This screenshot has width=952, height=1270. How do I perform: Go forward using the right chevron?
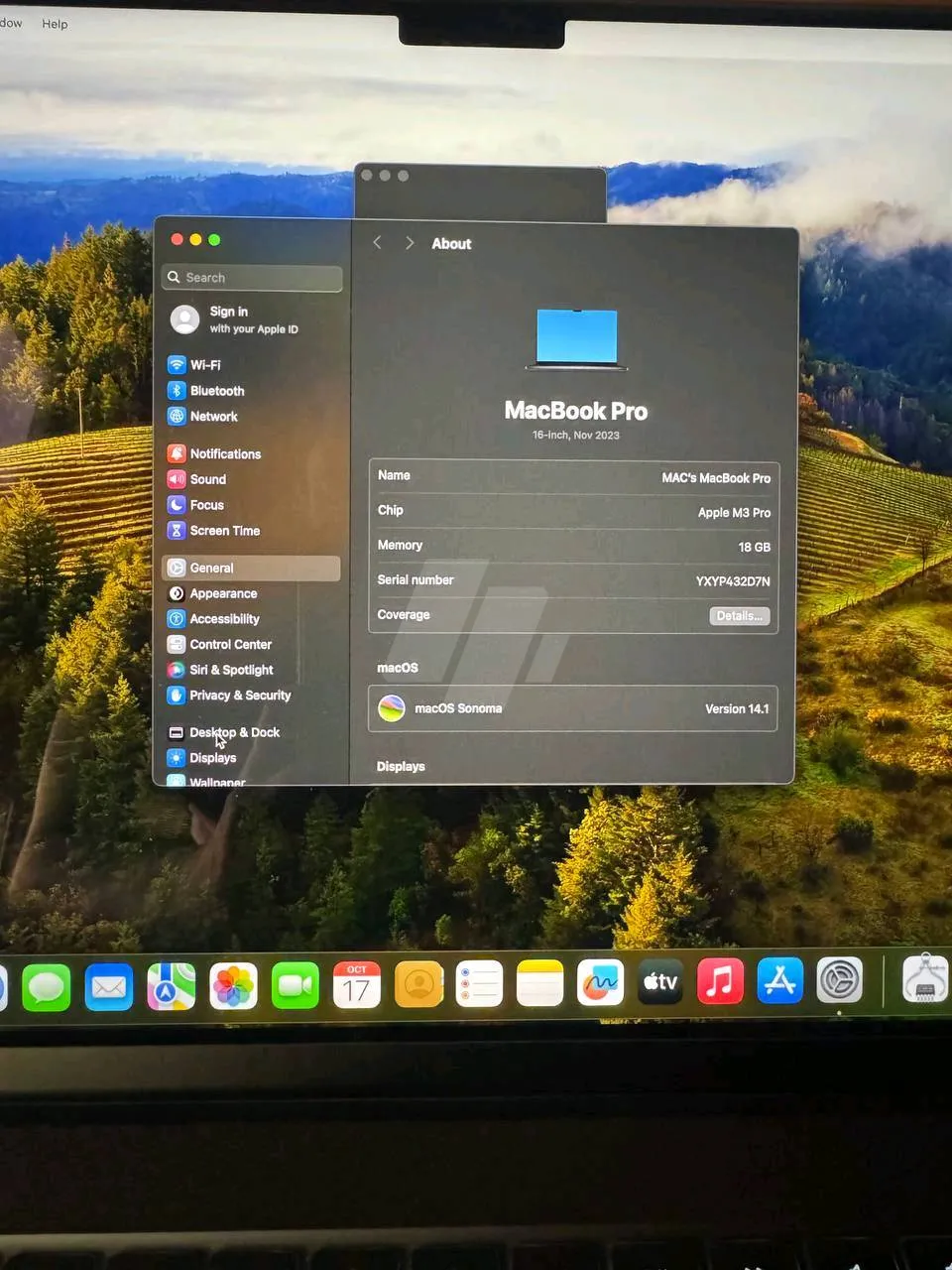point(410,243)
